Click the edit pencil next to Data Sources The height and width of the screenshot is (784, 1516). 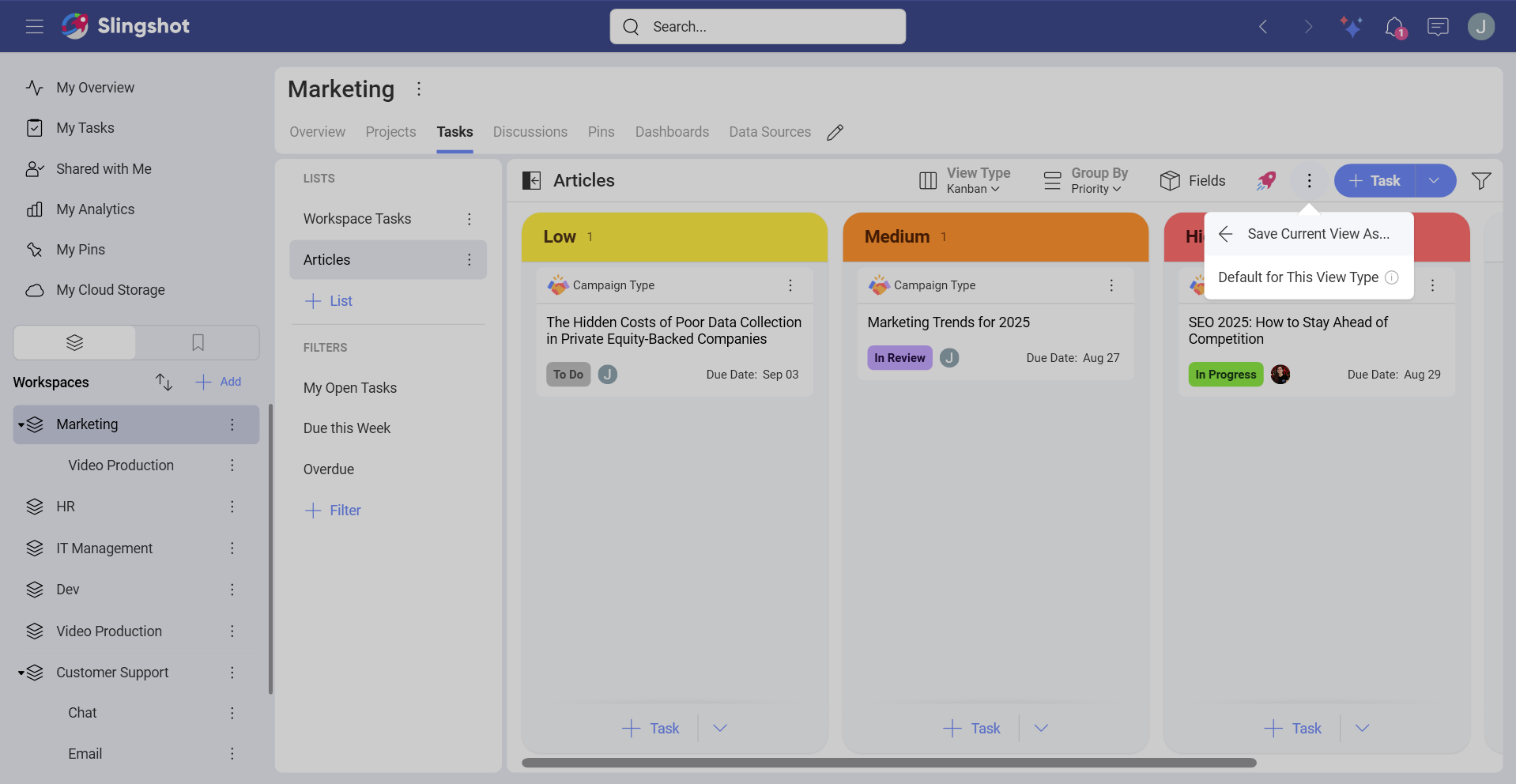835,132
